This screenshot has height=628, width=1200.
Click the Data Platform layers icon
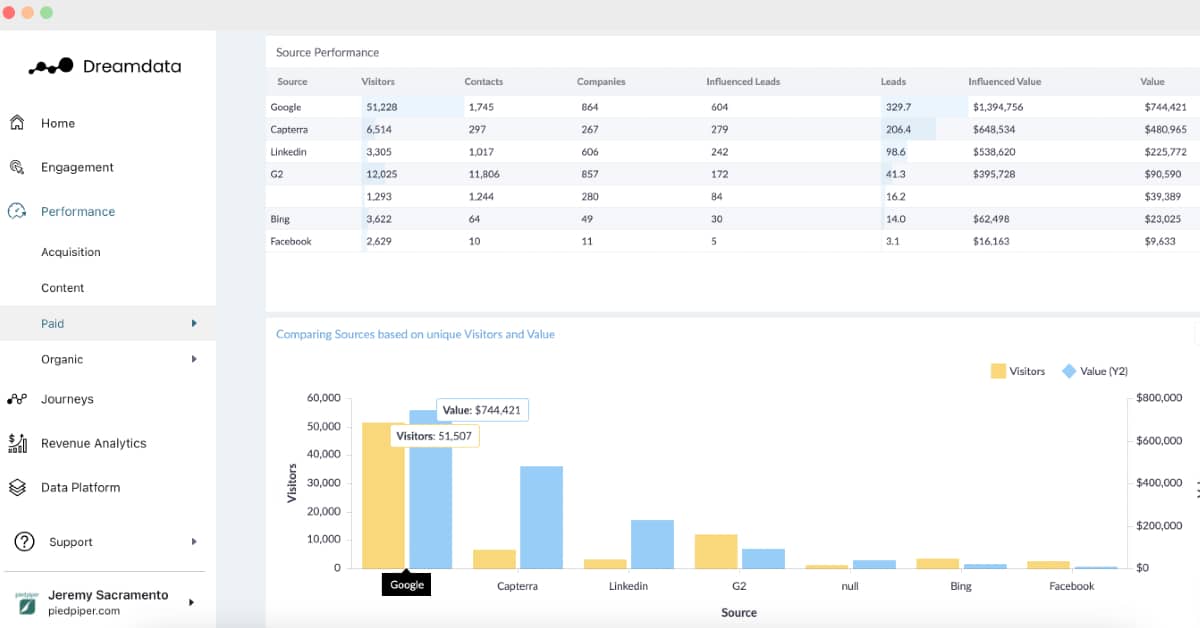(x=17, y=487)
